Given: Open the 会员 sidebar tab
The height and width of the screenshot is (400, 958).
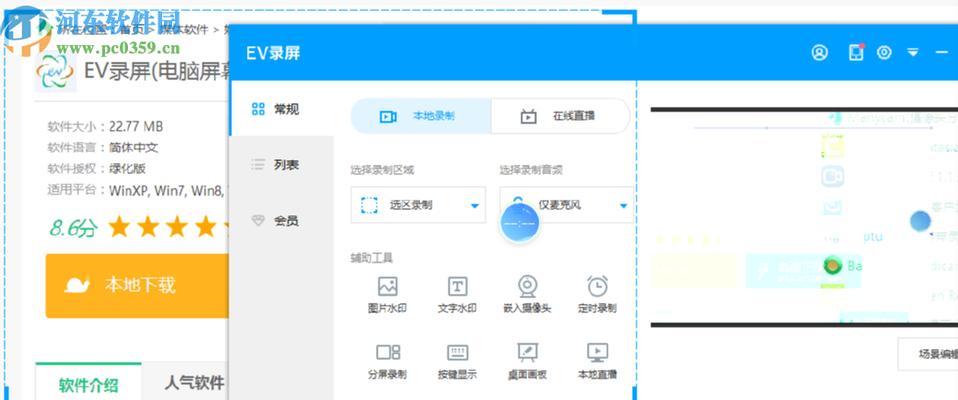Looking at the screenshot, I should [x=282, y=220].
